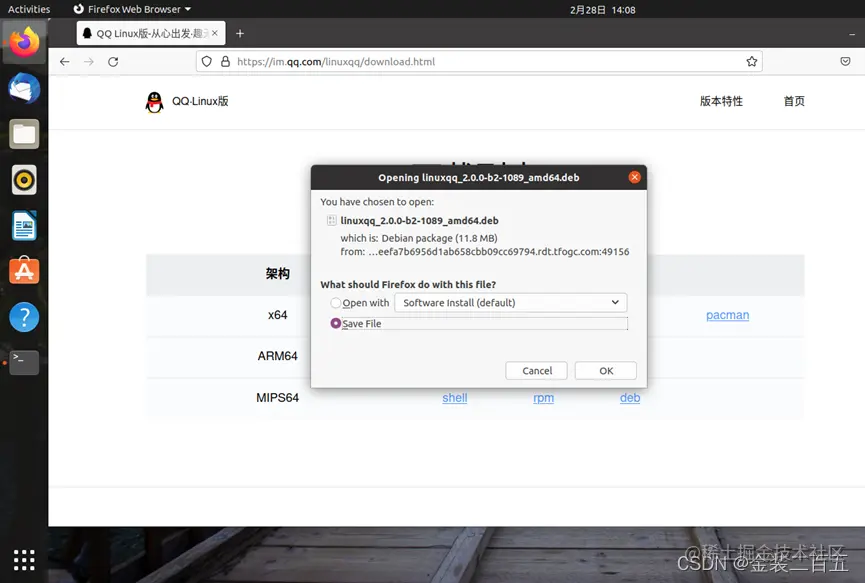Viewport: 865px width, 583px height.
Task: Launch Thunderbird mail from the dock
Action: tap(24, 88)
